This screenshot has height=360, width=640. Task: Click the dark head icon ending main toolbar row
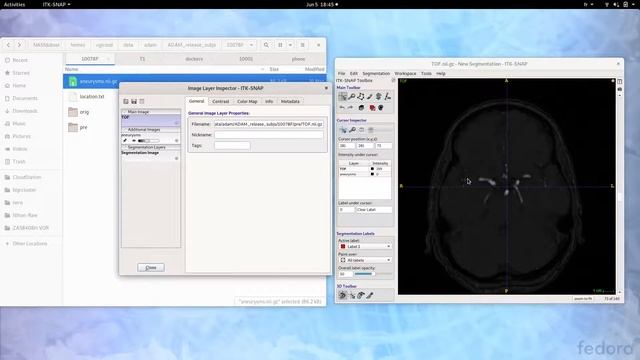(381, 108)
